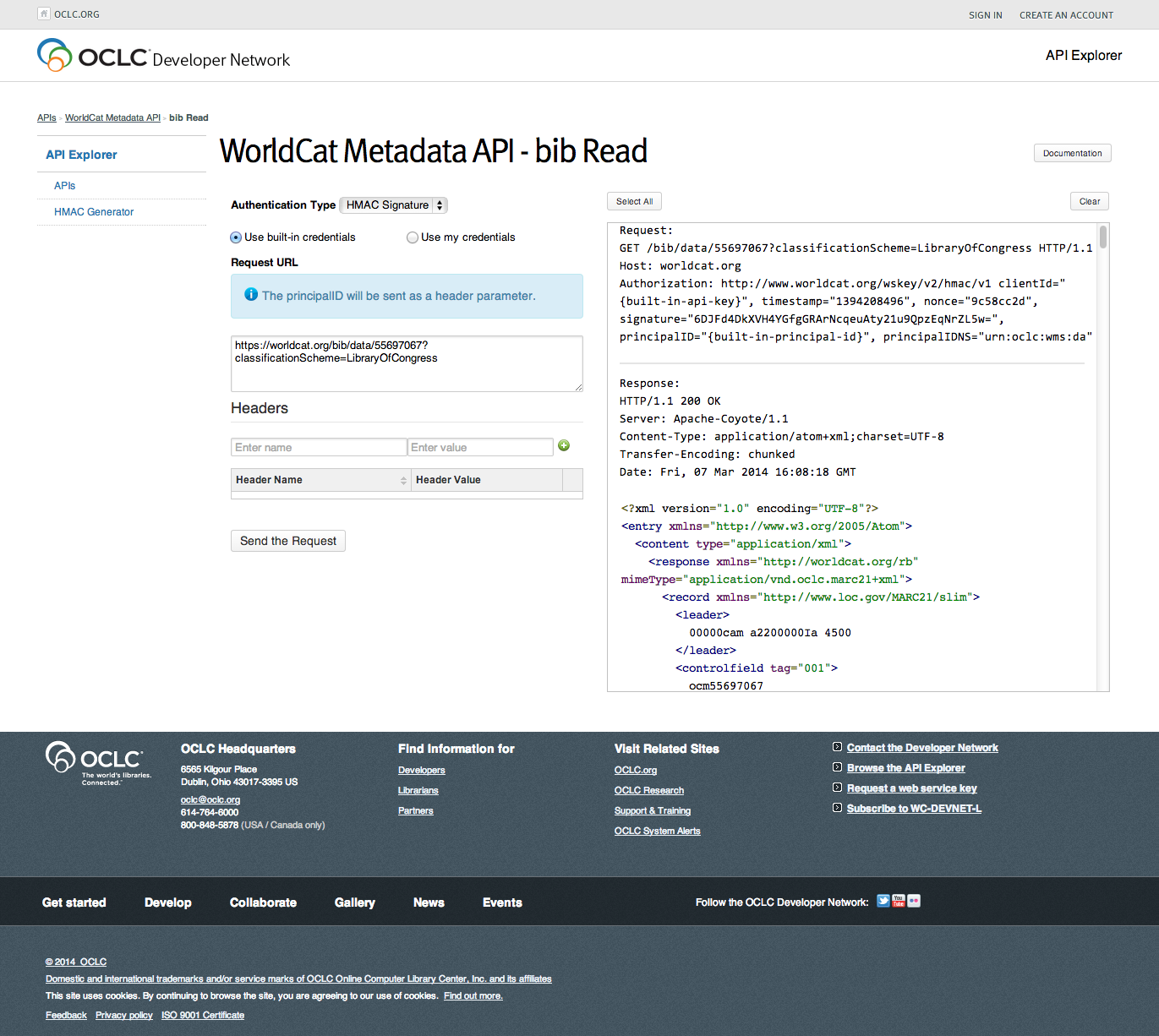Click arrow icon beside Request a web service key
This screenshot has width=1159, height=1036.
click(x=837, y=788)
